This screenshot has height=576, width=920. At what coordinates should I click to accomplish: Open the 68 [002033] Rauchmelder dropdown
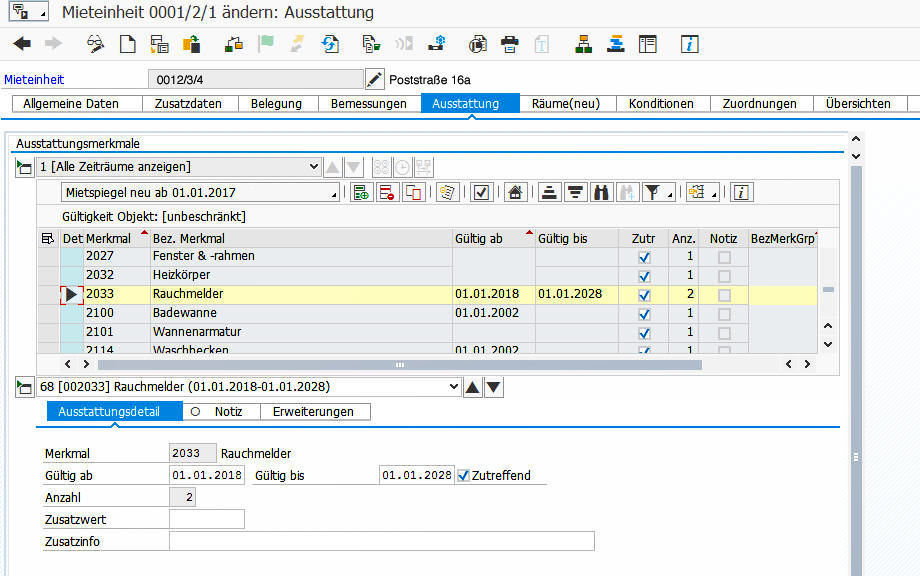pos(454,387)
